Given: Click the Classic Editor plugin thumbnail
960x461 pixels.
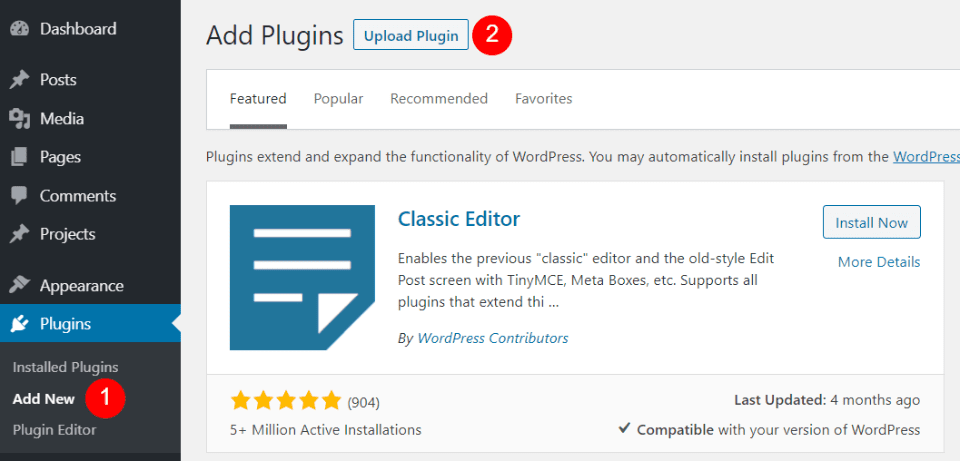Looking at the screenshot, I should pyautogui.click(x=302, y=278).
